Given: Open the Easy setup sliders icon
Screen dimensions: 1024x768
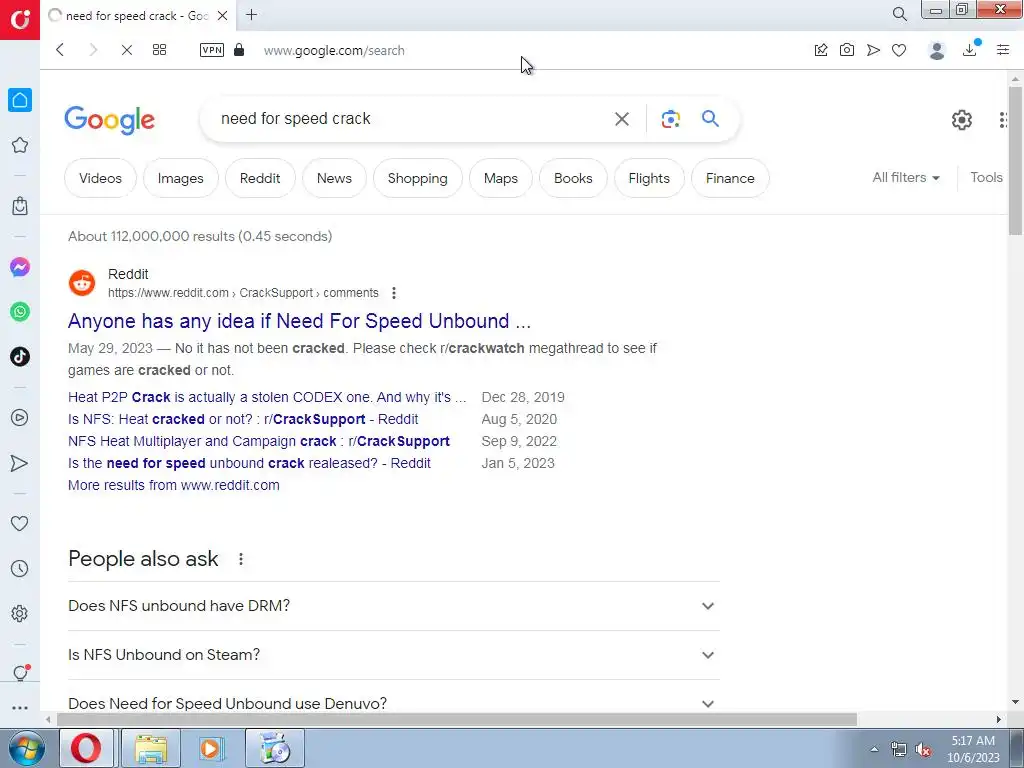Looking at the screenshot, I should pyautogui.click(x=1003, y=50).
